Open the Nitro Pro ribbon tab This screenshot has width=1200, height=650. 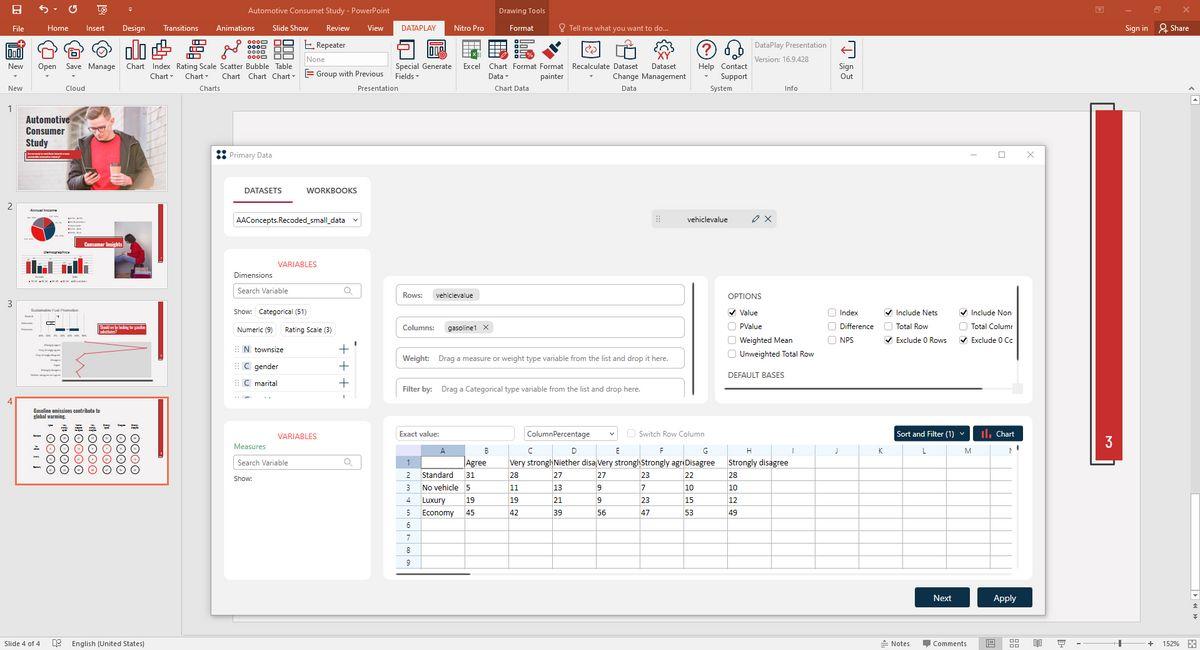point(468,28)
